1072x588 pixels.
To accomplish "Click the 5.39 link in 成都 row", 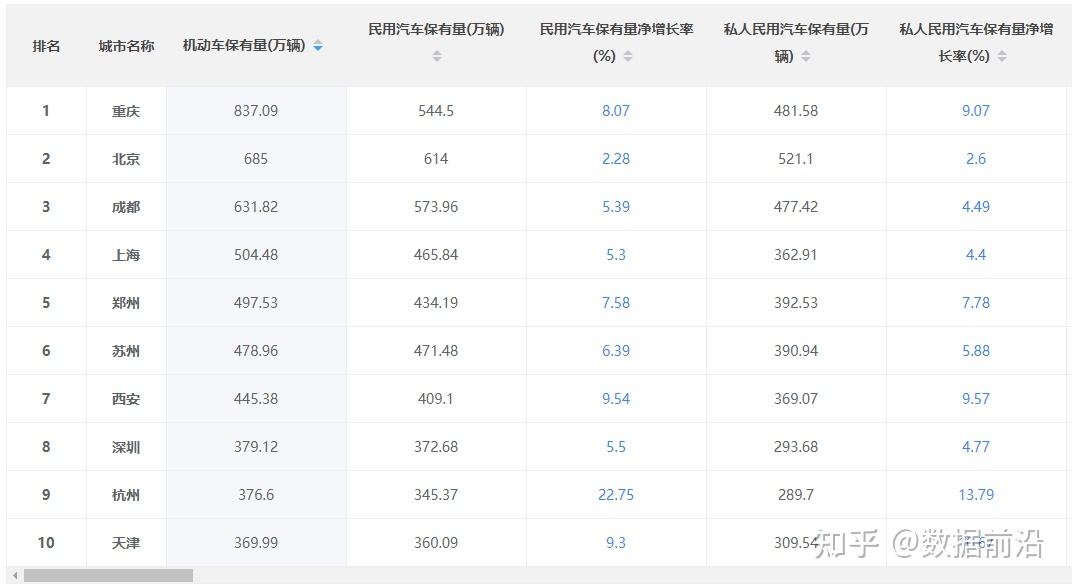I will pos(616,207).
